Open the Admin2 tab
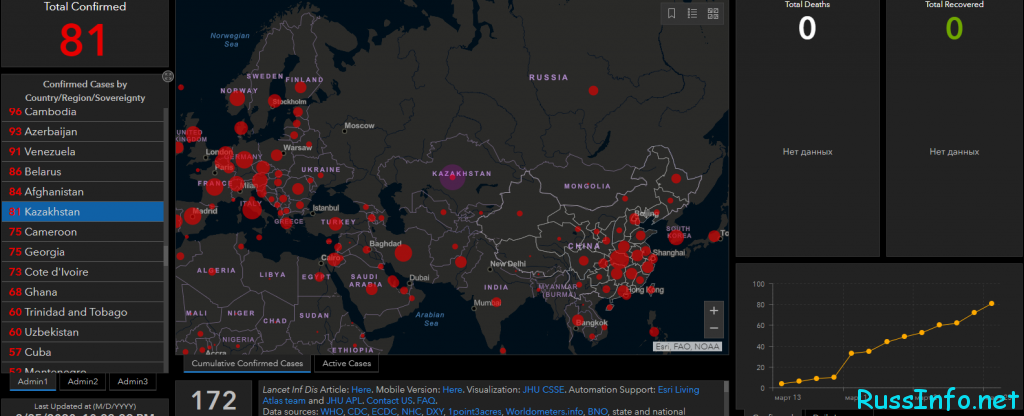The image size is (1024, 416). (83, 381)
